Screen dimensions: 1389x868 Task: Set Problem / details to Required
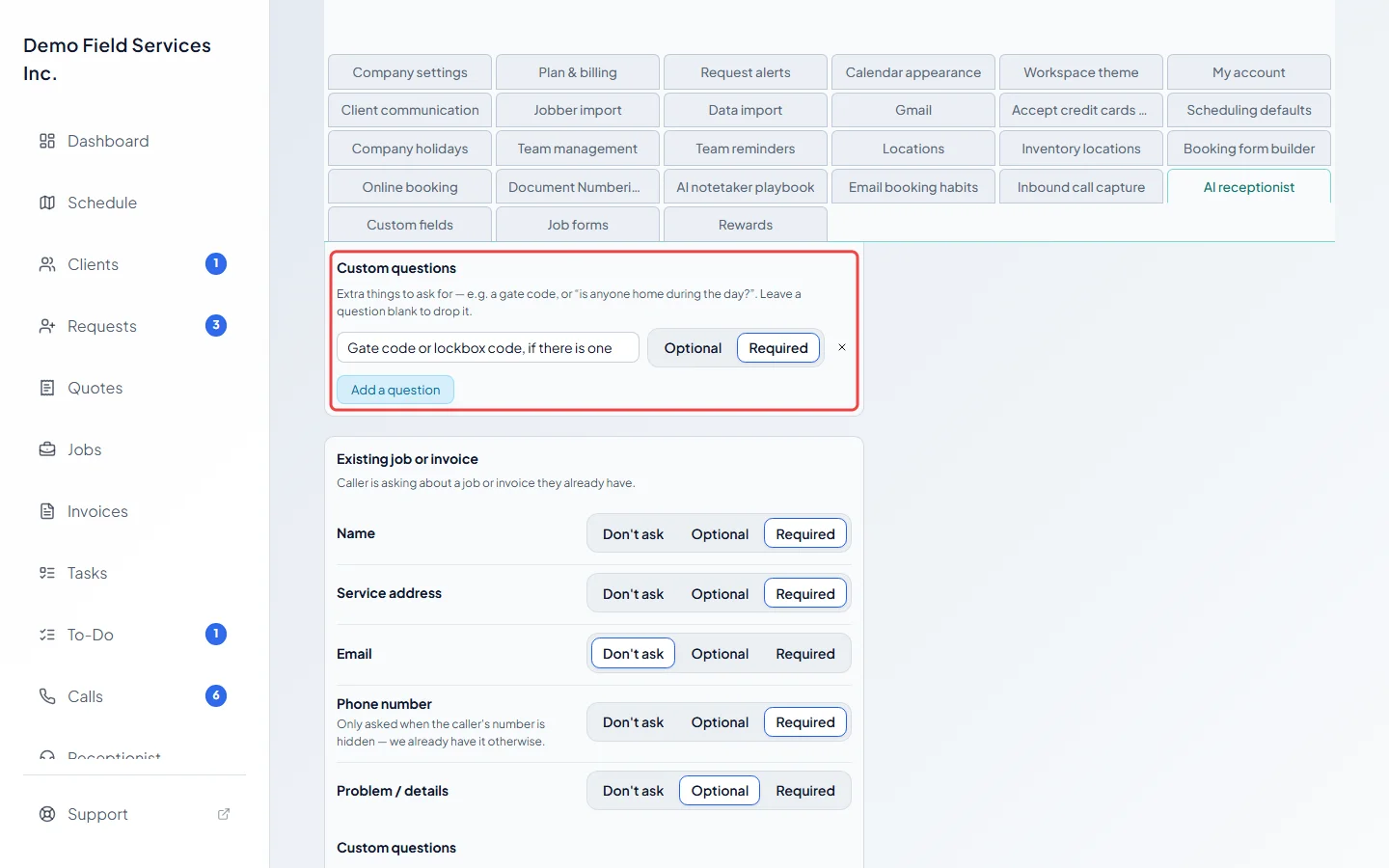pyautogui.click(x=805, y=791)
